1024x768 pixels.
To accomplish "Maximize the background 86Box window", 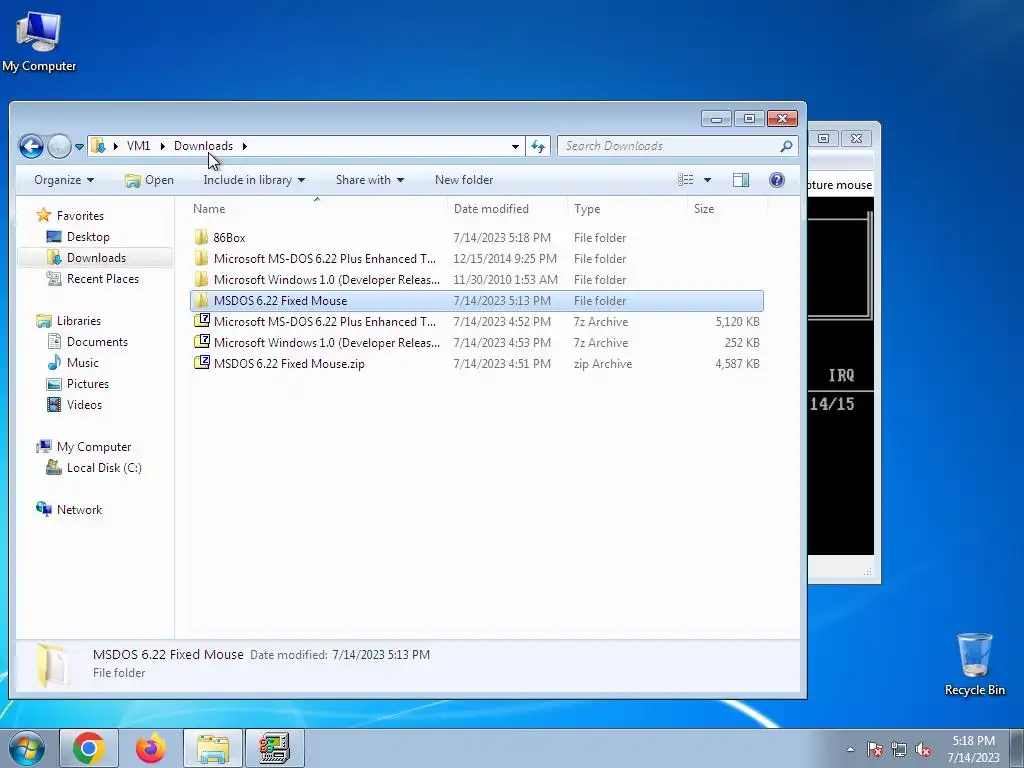I will pos(824,138).
